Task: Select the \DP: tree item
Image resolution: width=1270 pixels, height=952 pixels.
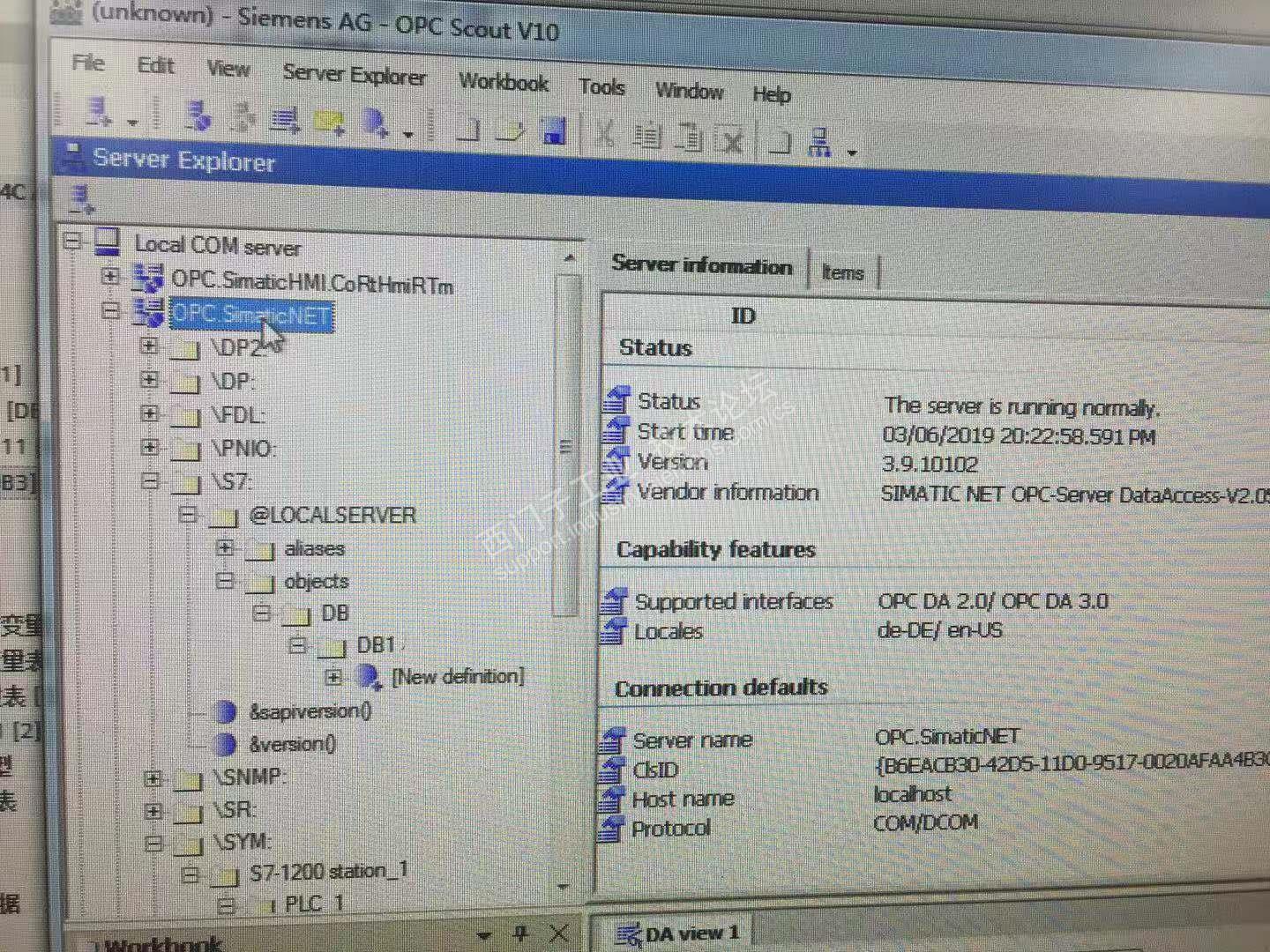Action: pyautogui.click(x=233, y=381)
